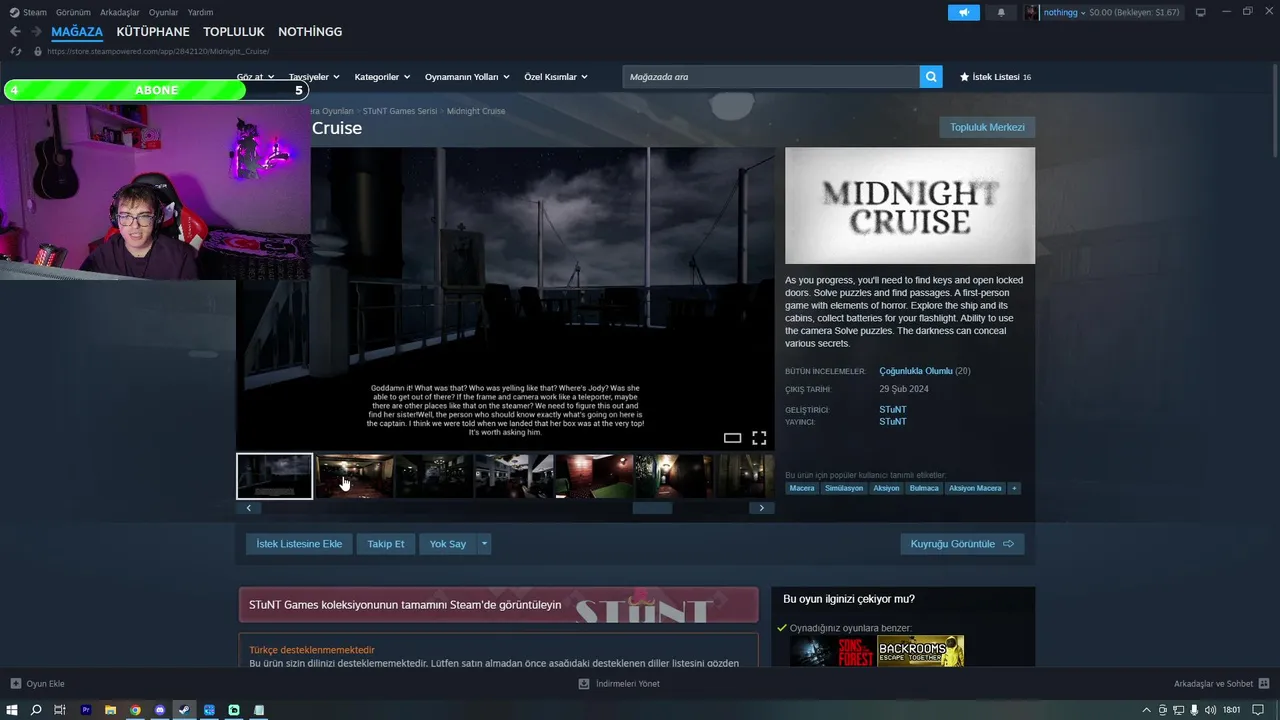Click the Simülasyon tag
This screenshot has width=1280, height=720.
point(844,488)
